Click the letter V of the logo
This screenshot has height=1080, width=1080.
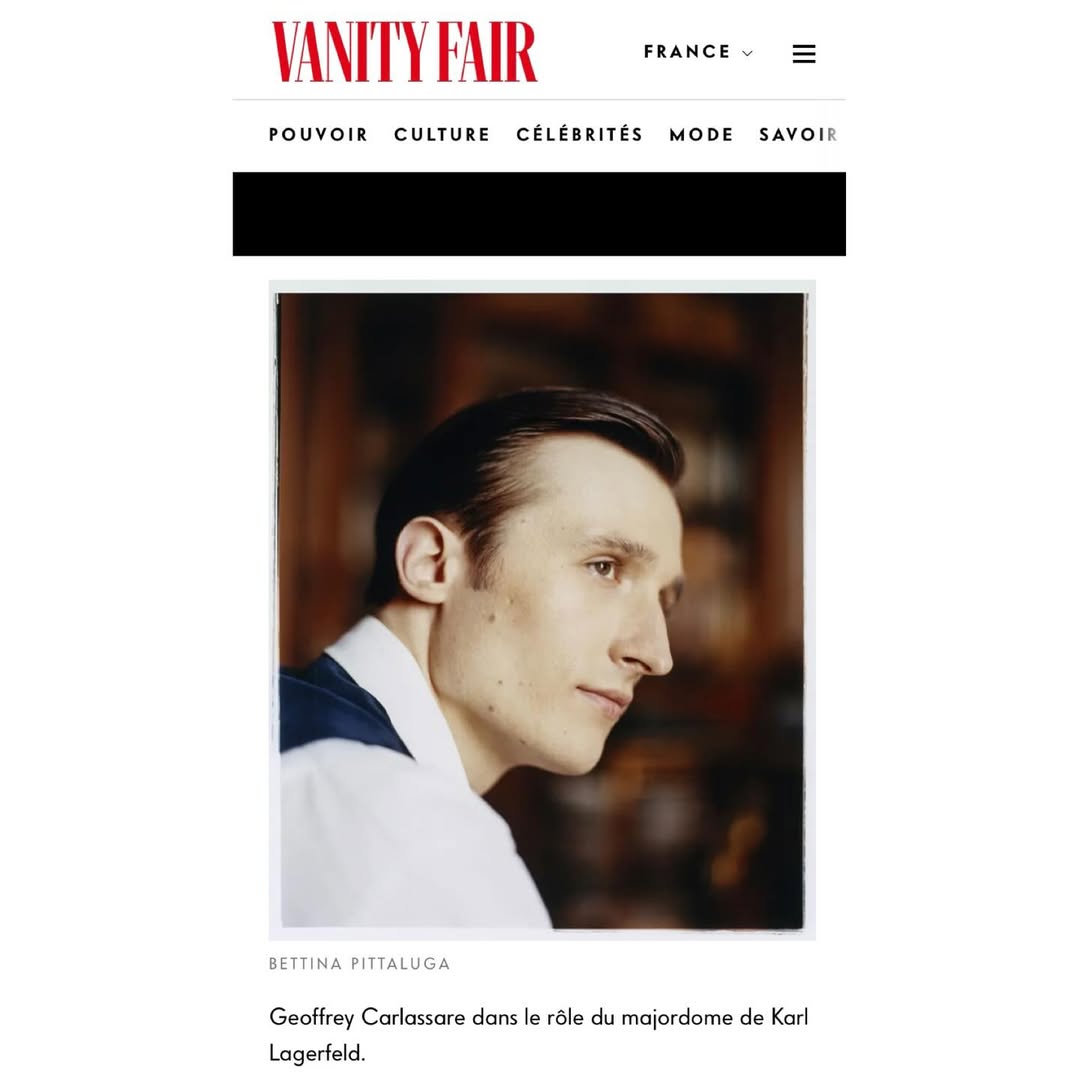point(287,52)
